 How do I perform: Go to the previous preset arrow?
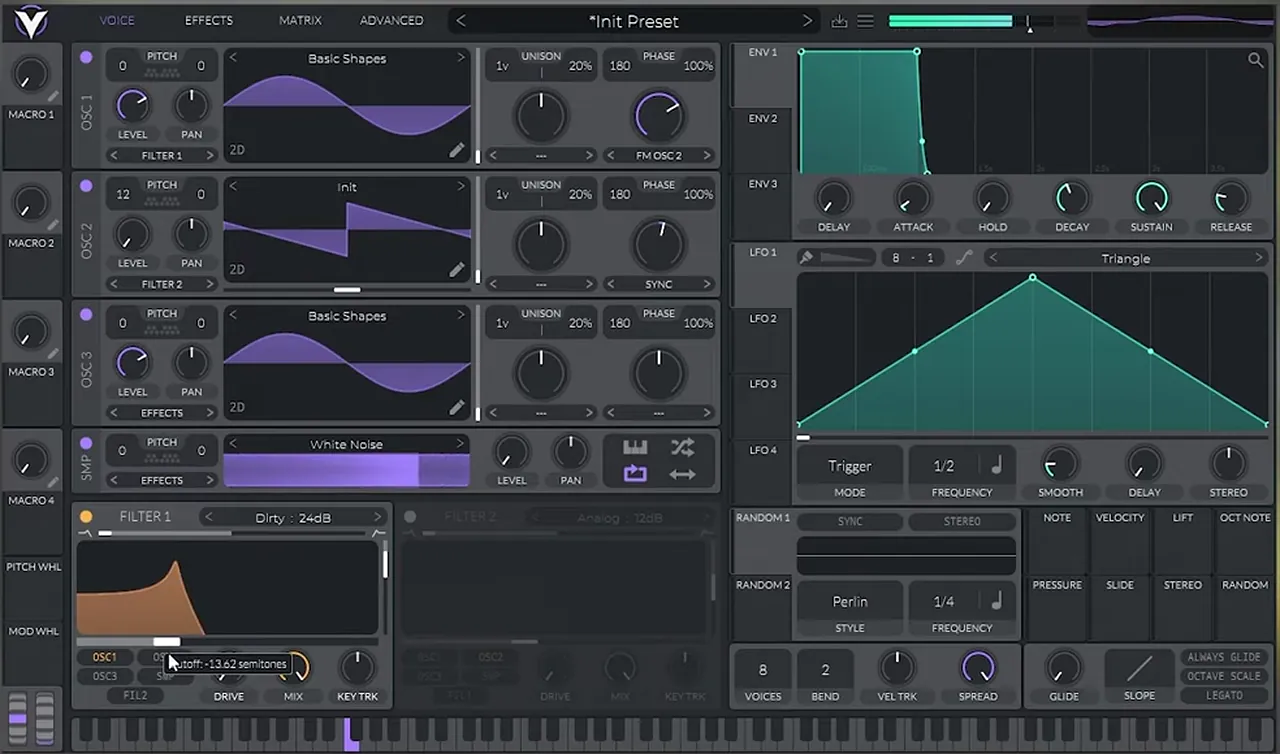[x=461, y=21]
